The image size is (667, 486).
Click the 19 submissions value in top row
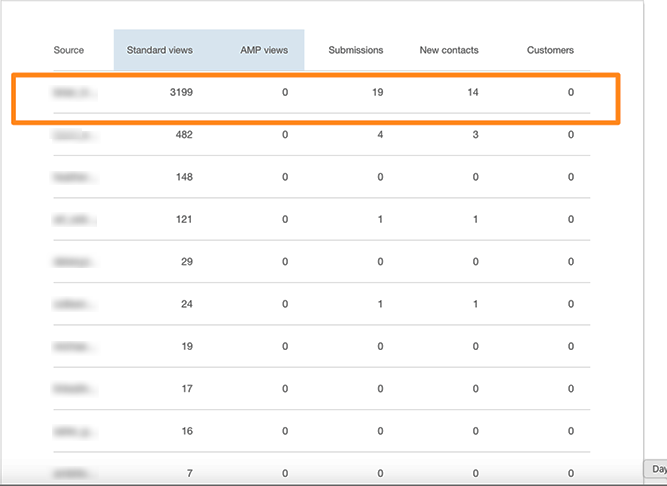378,92
